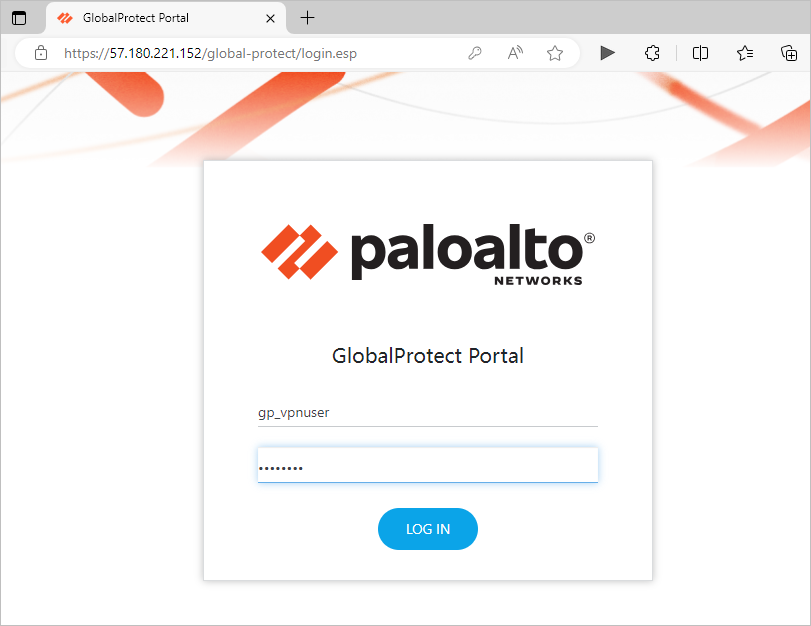Image resolution: width=811 pixels, height=626 pixels.
Task: Open the Extensions puzzle icon
Action: pos(652,53)
